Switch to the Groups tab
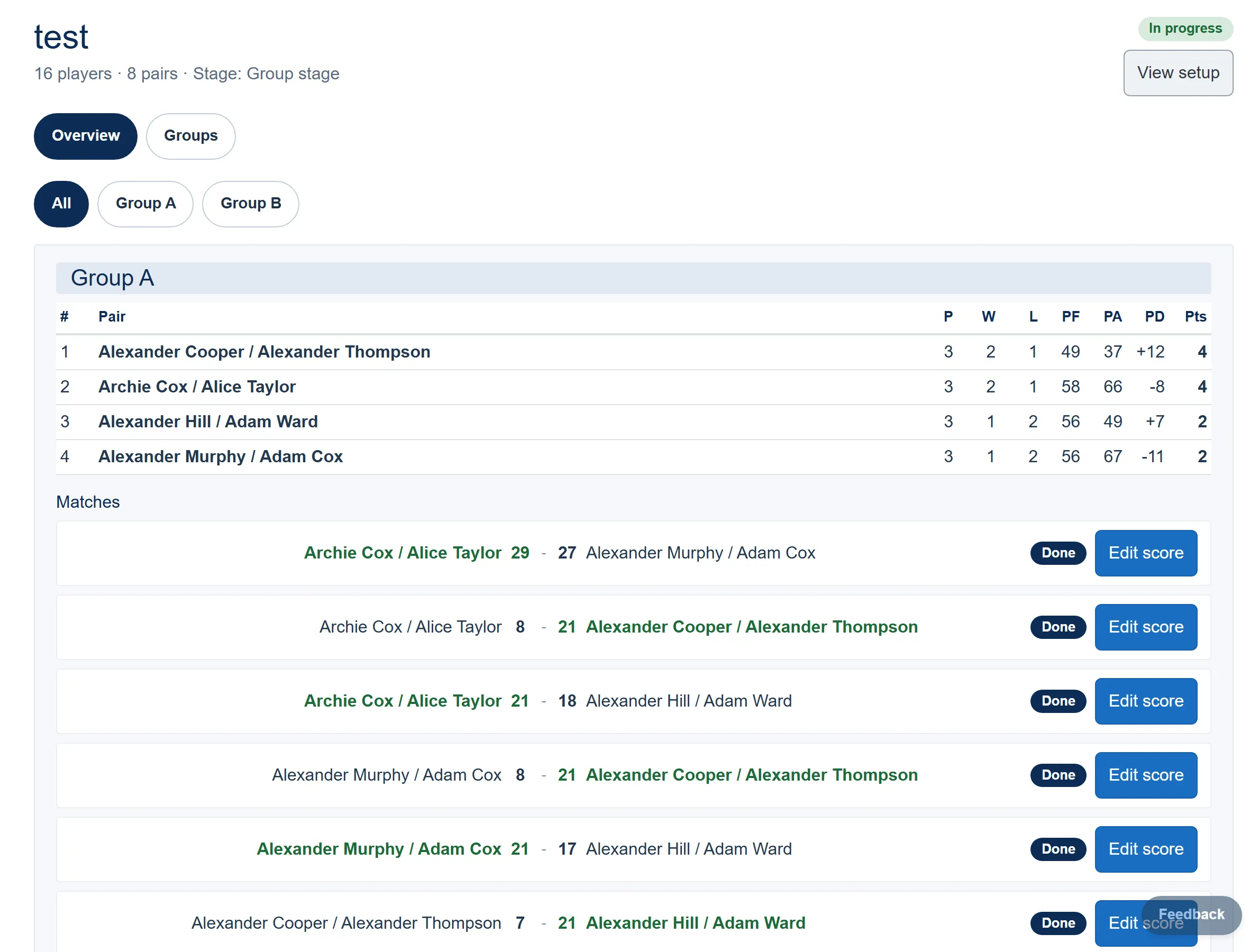Image resolution: width=1259 pixels, height=952 pixels. [x=190, y=135]
